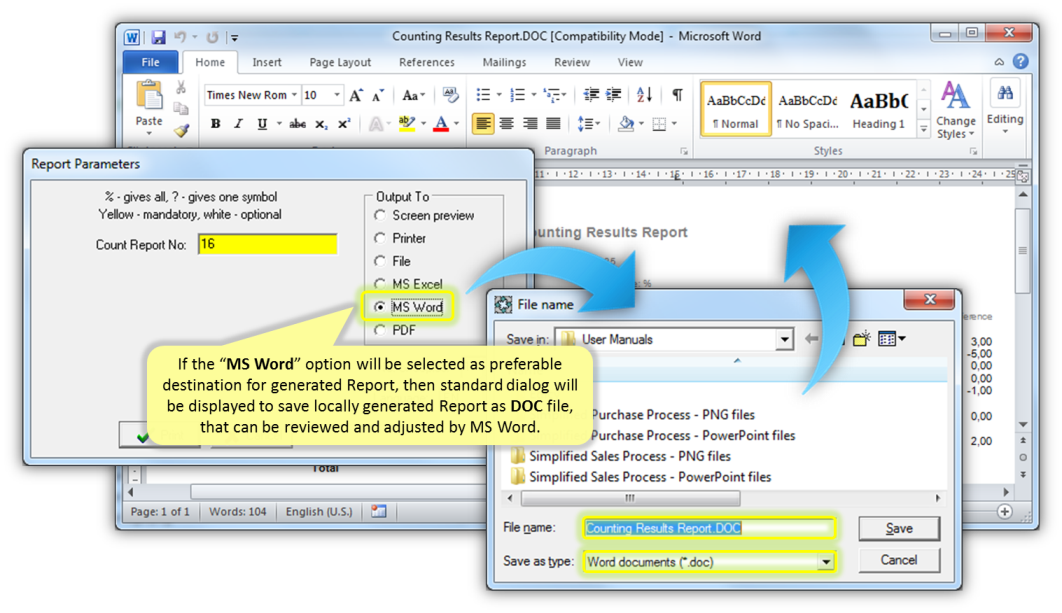The height and width of the screenshot is (613, 1062).
Task: Apply the red font color
Action: pyautogui.click(x=441, y=124)
